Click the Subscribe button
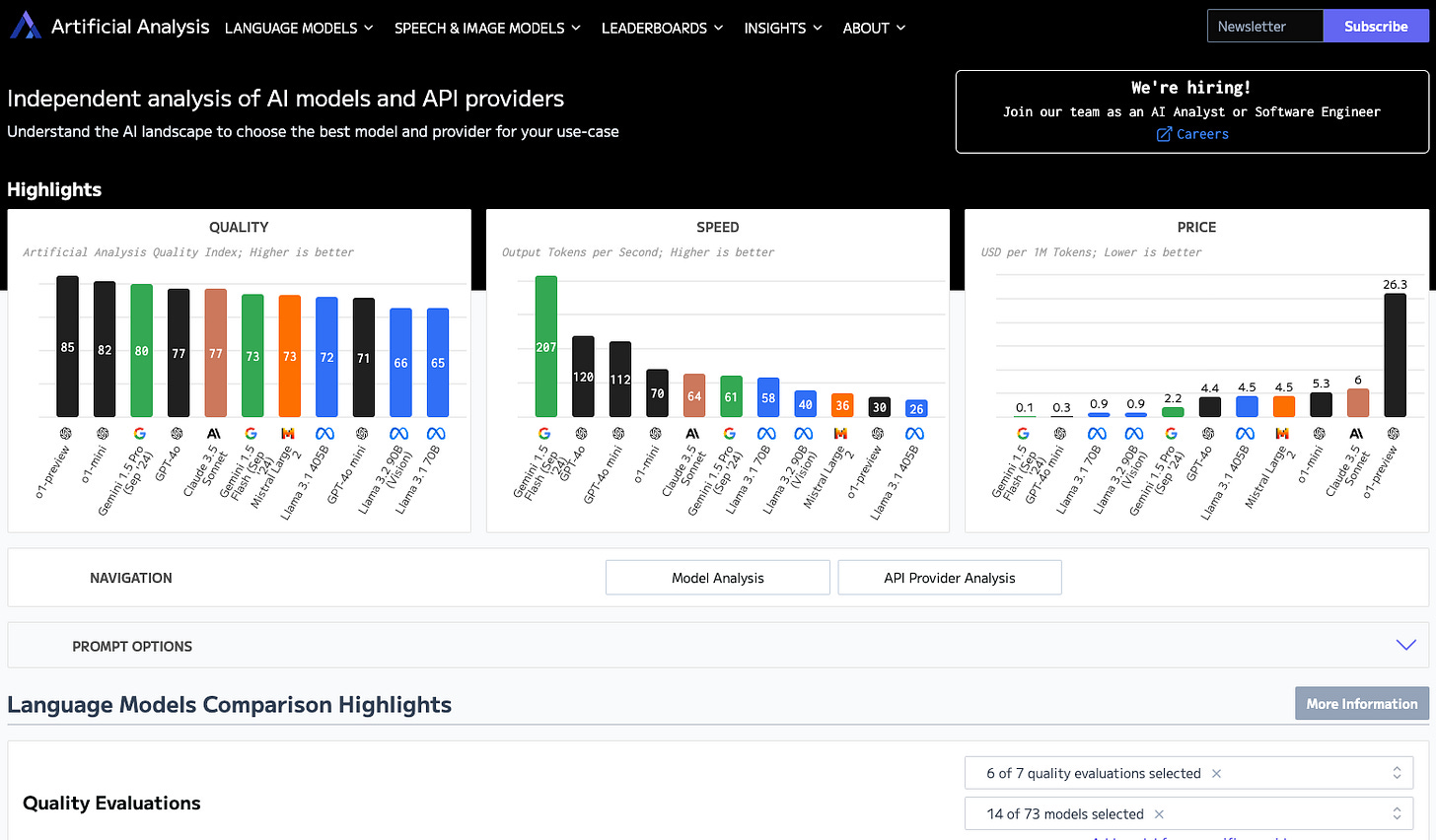The image size is (1436, 840). click(1376, 27)
